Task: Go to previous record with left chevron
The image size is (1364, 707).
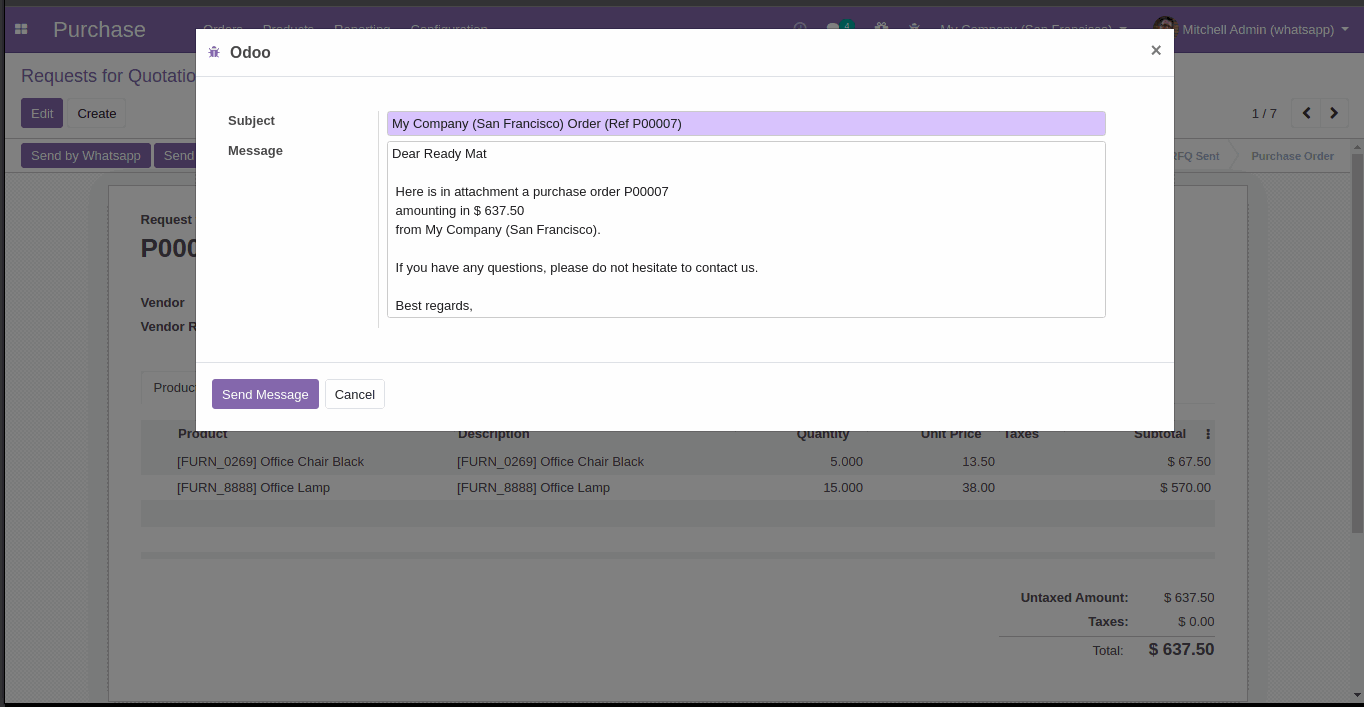Action: click(1306, 114)
